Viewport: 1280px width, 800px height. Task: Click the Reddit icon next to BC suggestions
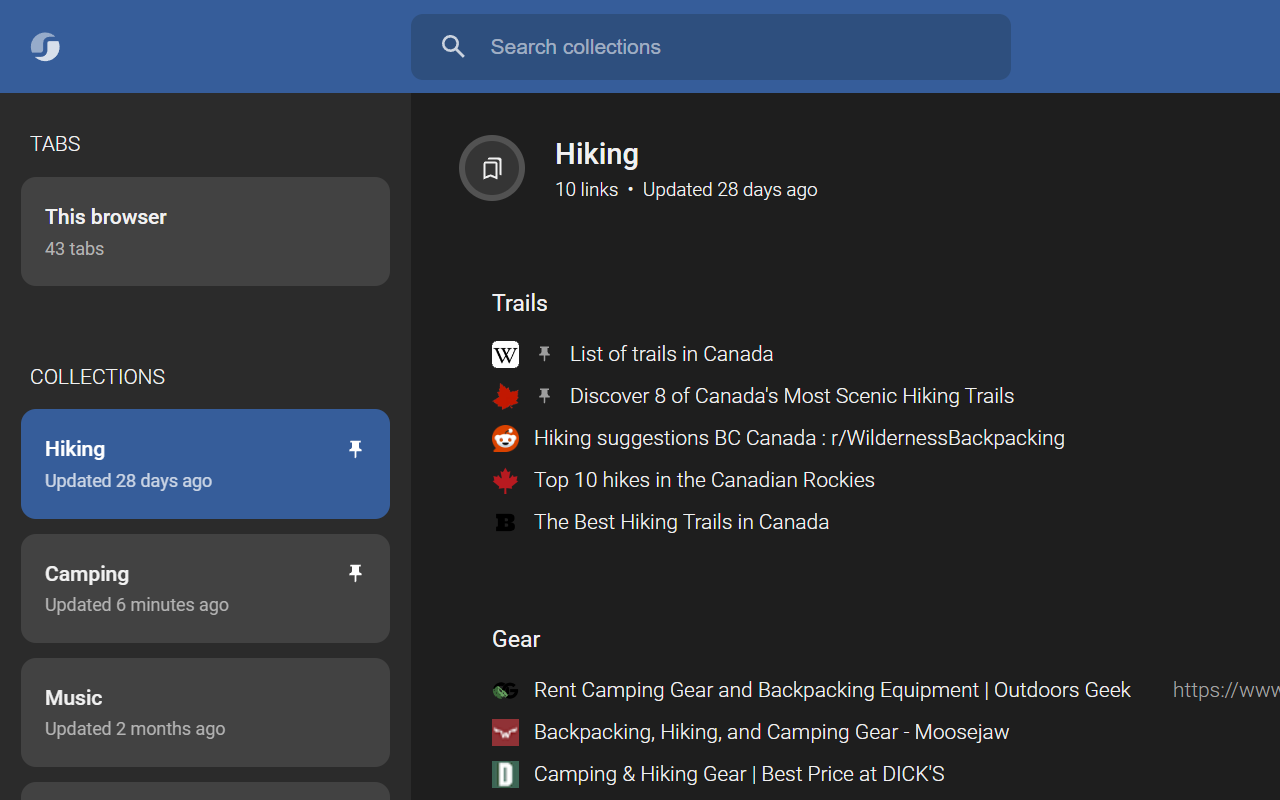coord(505,438)
